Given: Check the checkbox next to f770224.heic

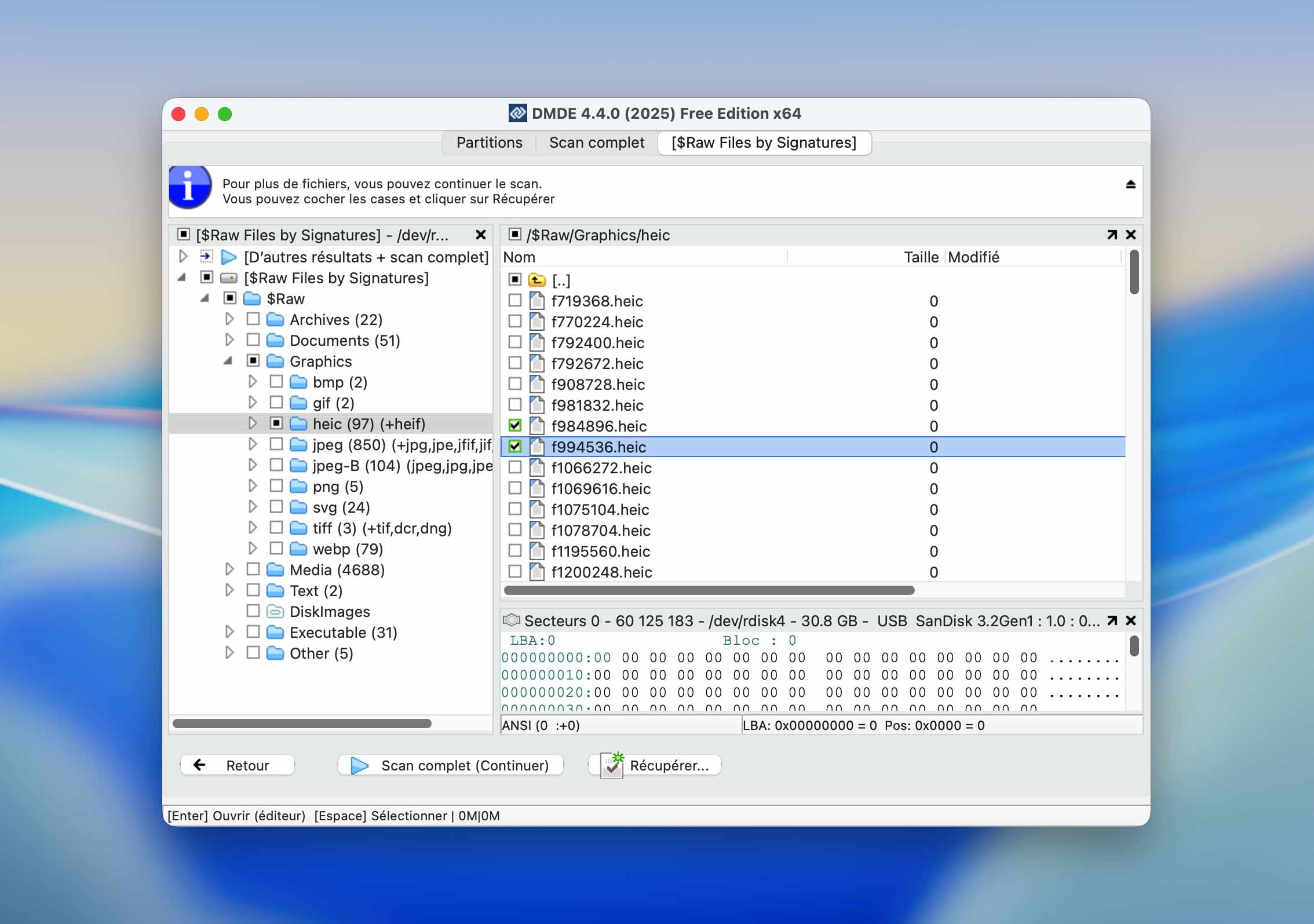Looking at the screenshot, I should click(514, 322).
